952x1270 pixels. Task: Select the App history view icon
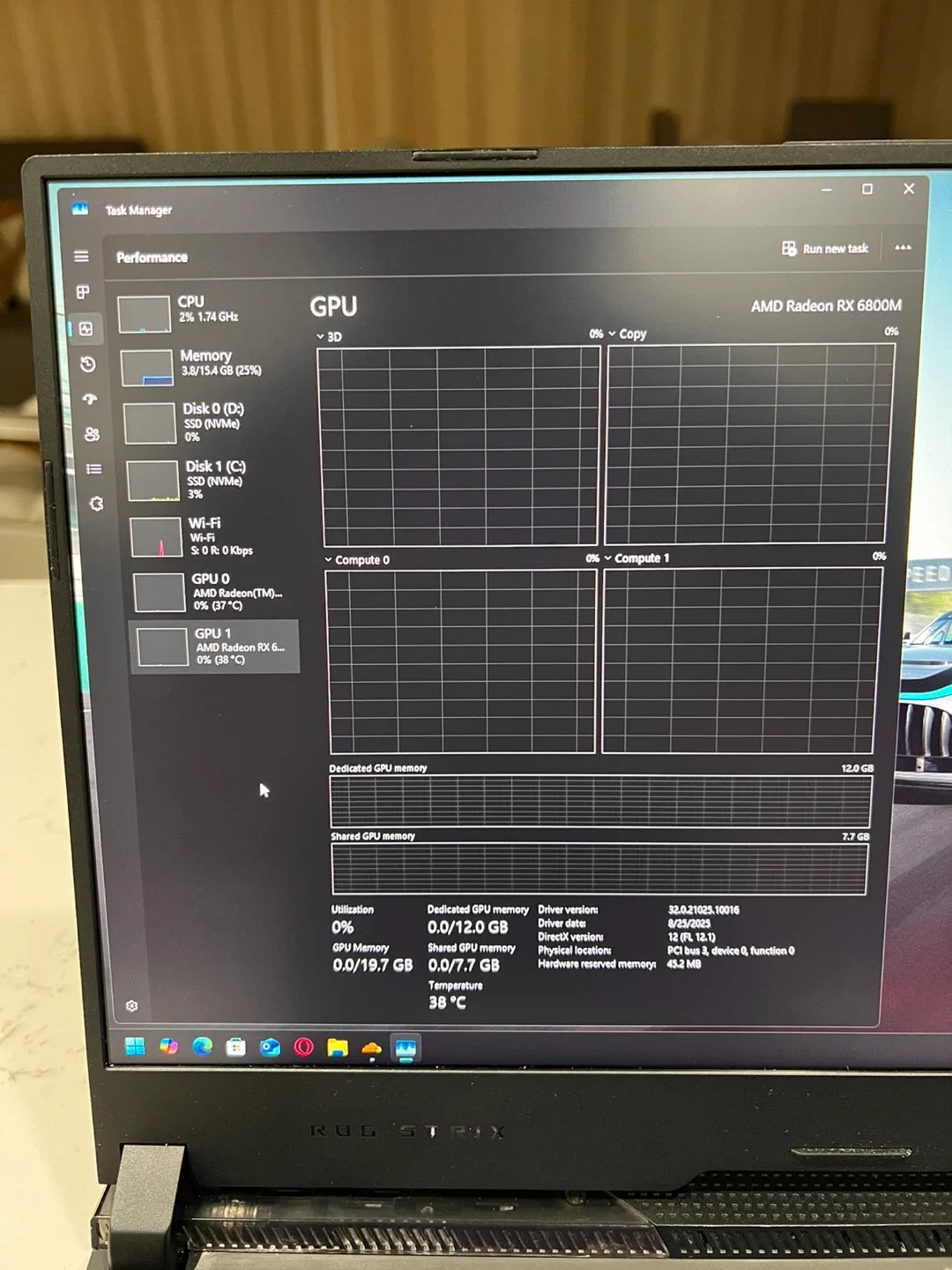[x=87, y=366]
